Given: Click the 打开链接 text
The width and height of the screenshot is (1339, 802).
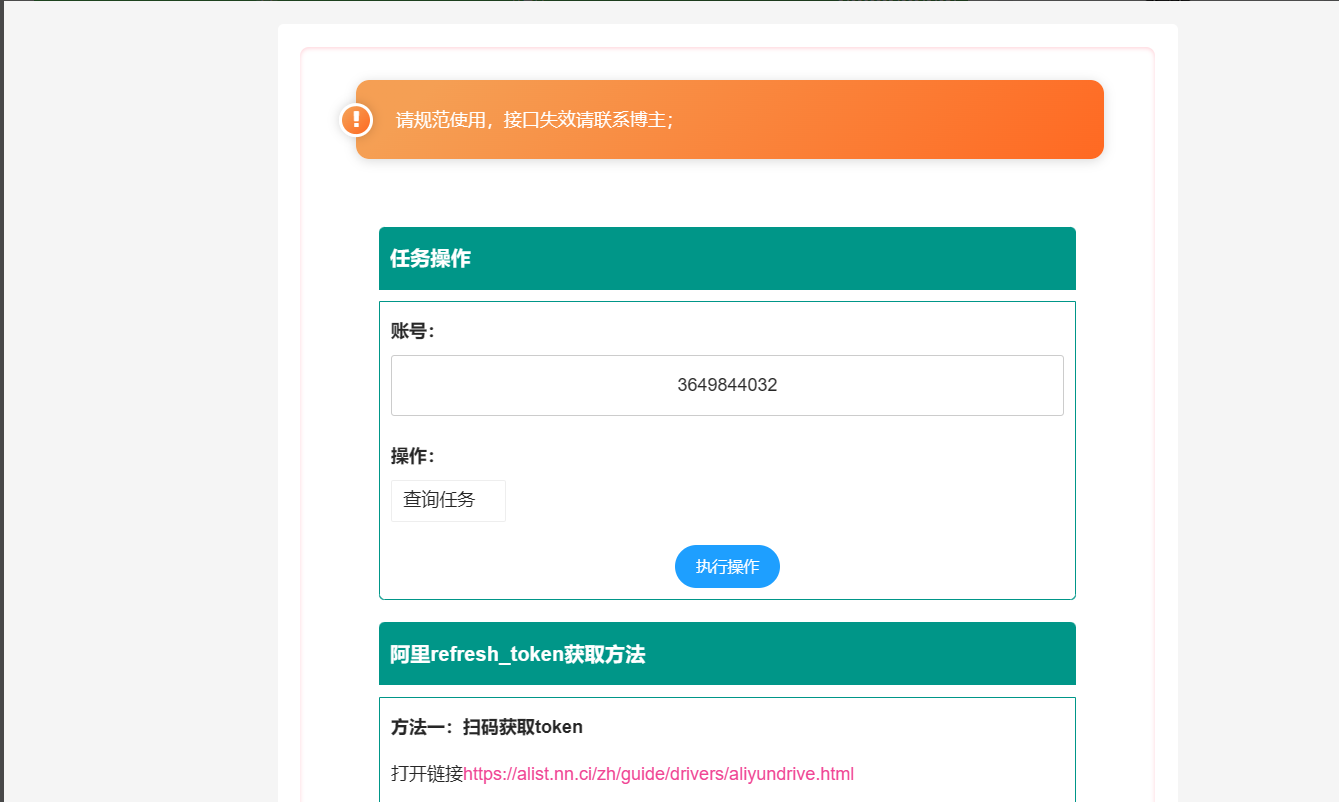Looking at the screenshot, I should click(x=427, y=773).
